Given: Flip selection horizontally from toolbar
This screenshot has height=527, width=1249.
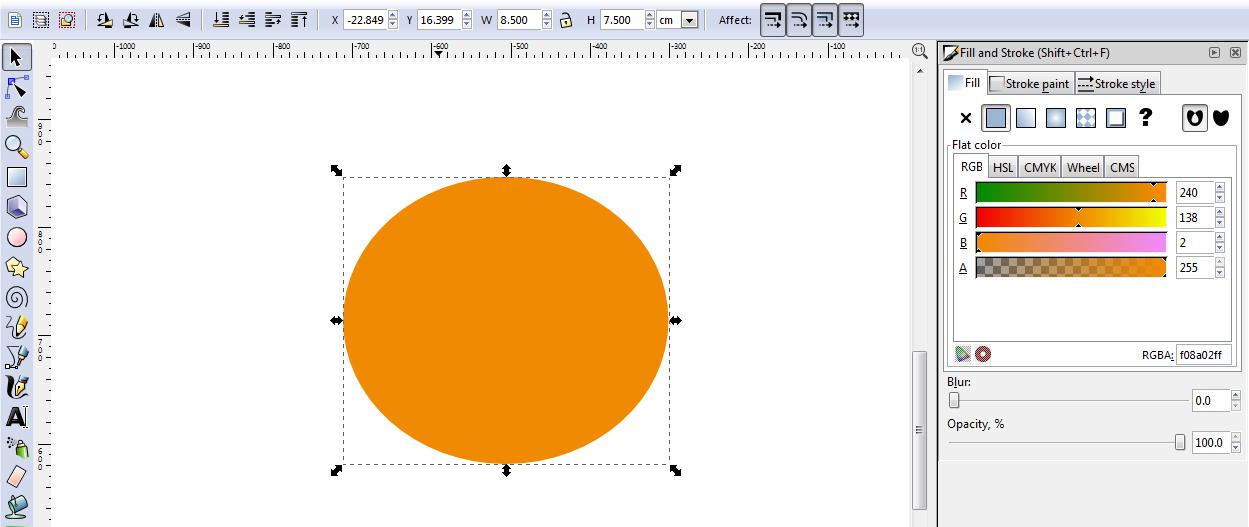Looking at the screenshot, I should (x=155, y=20).
